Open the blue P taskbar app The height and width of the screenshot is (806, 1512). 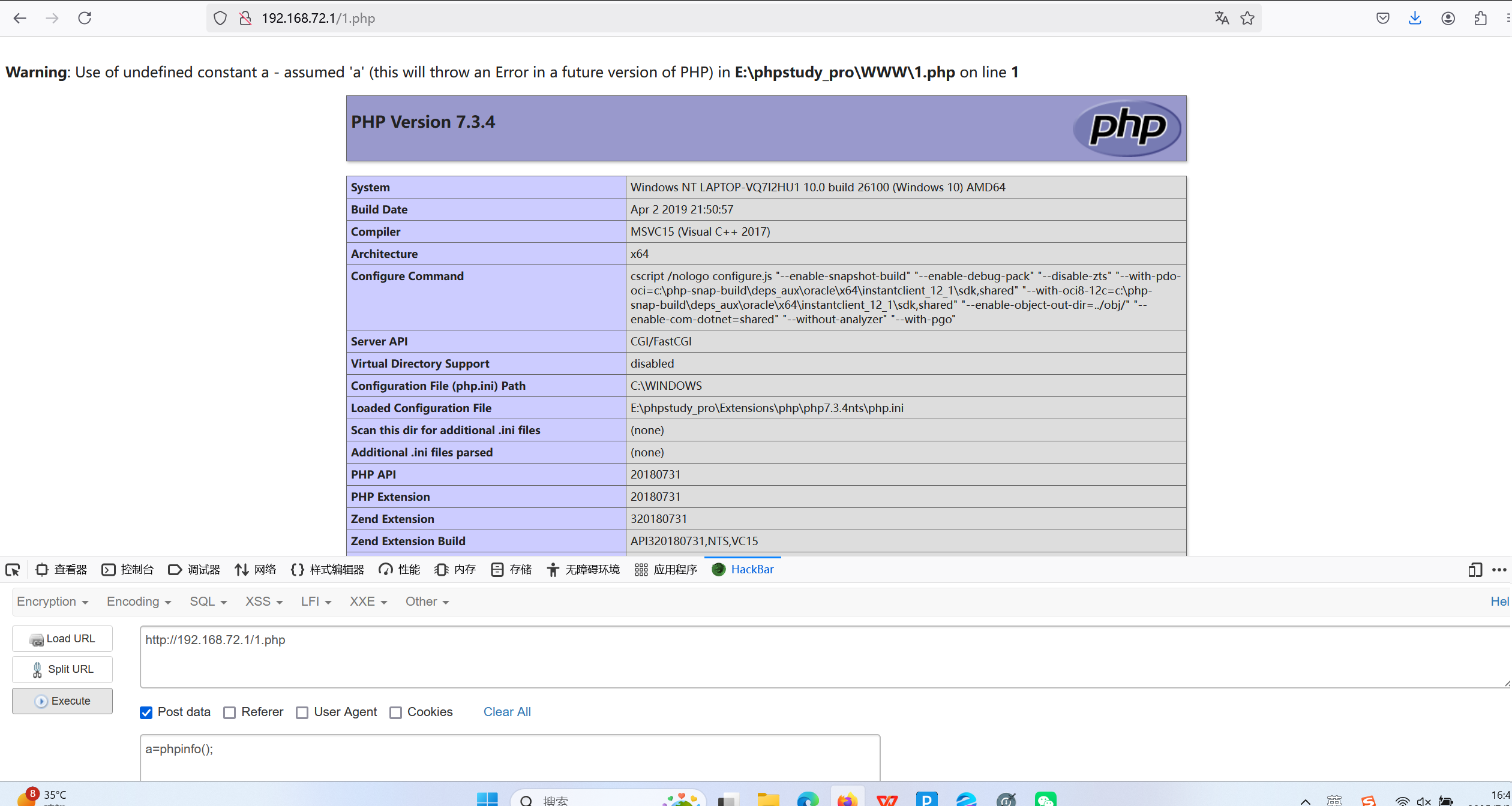coord(926,799)
